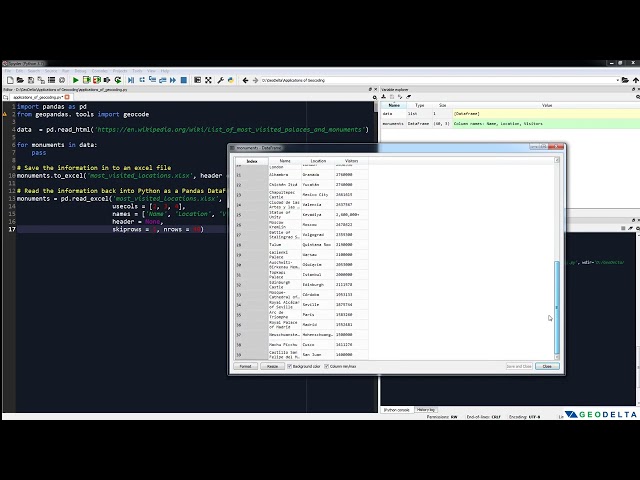This screenshot has height=480, width=640.
Task: Open the Debug menu
Action: [x=80, y=71]
